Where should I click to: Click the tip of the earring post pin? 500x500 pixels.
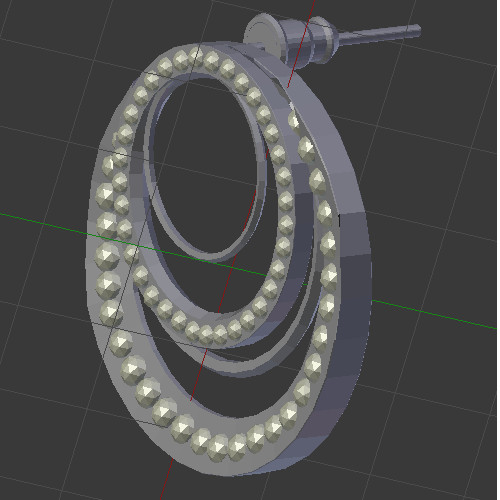418,30
